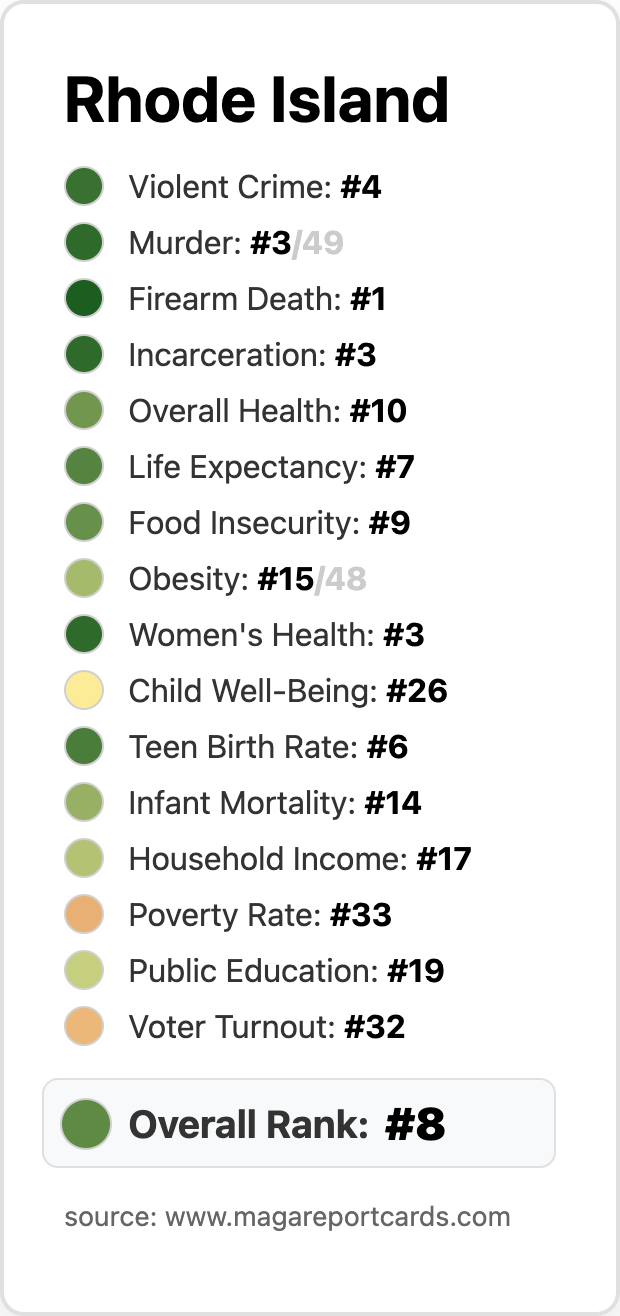Click the yellow Child Well-Being indicator dot

pyautogui.click(x=84, y=691)
